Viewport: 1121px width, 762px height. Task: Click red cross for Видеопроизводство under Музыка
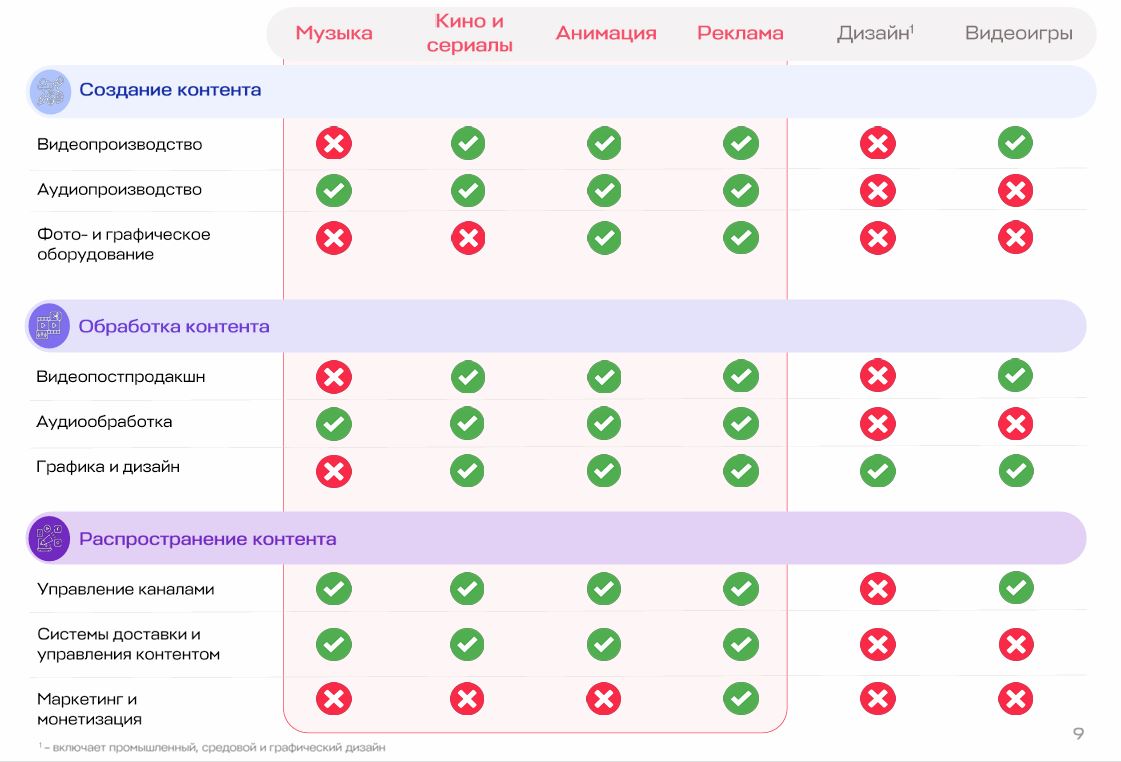334,144
